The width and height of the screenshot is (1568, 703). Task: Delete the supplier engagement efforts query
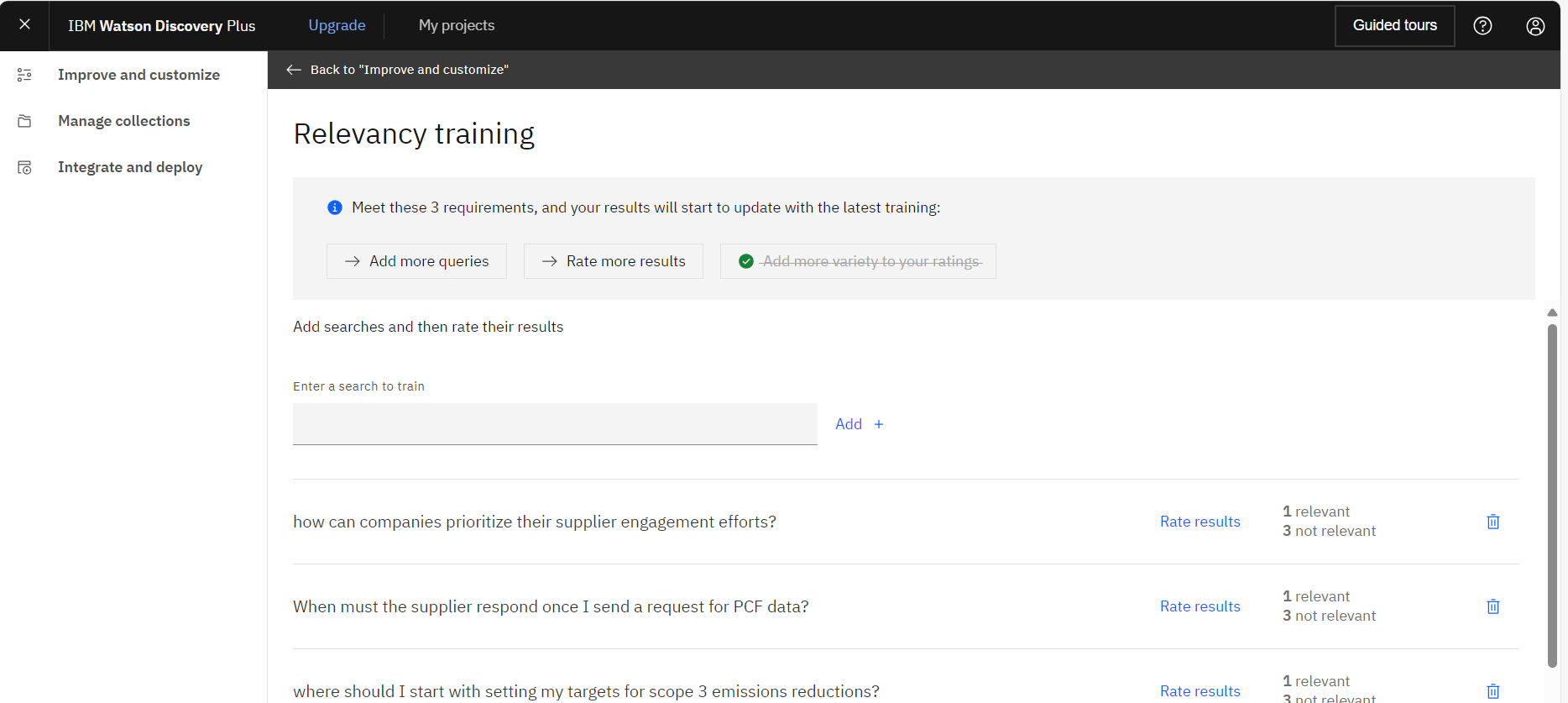pyautogui.click(x=1493, y=522)
